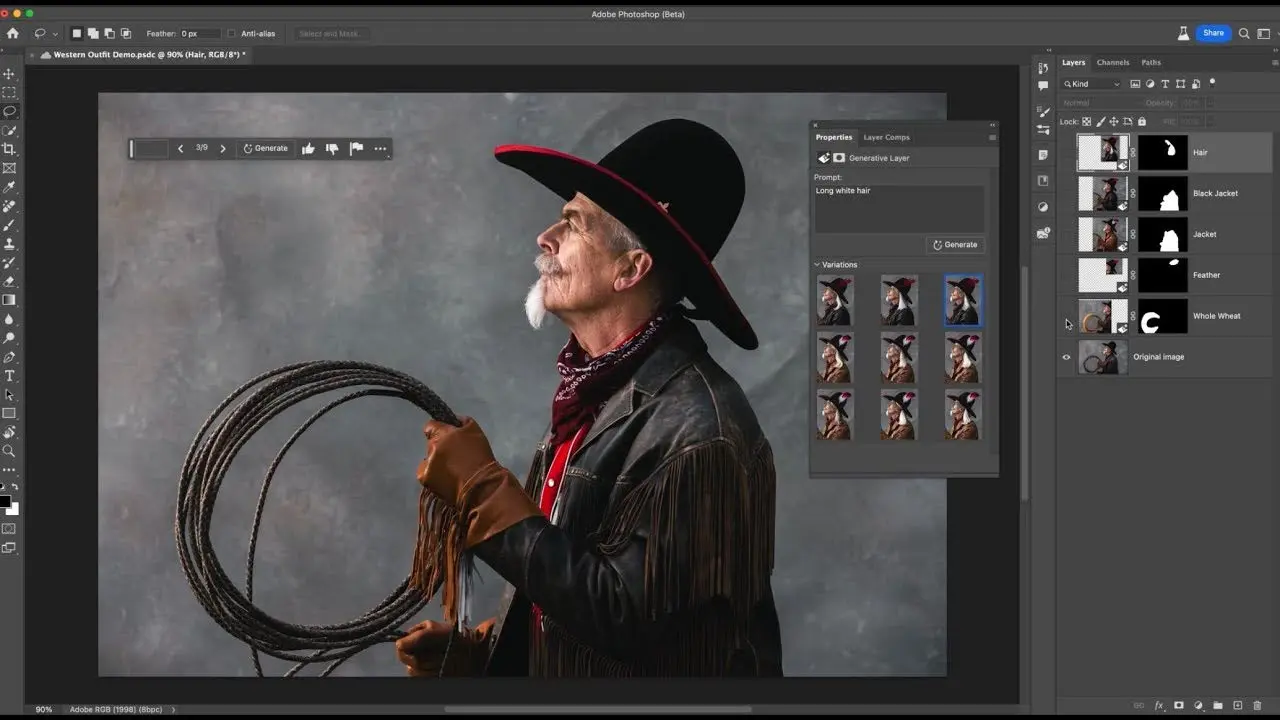Click thumbs up on taskbar
The image size is (1280, 720).
click(x=308, y=148)
